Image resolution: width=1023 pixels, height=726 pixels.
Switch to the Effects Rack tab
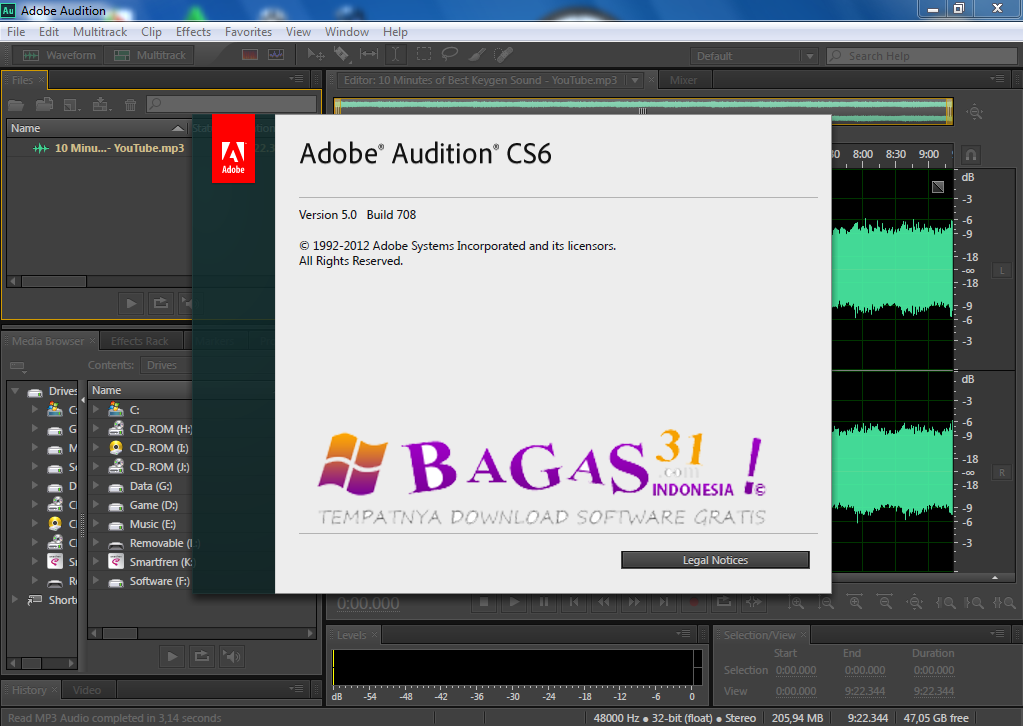(140, 341)
